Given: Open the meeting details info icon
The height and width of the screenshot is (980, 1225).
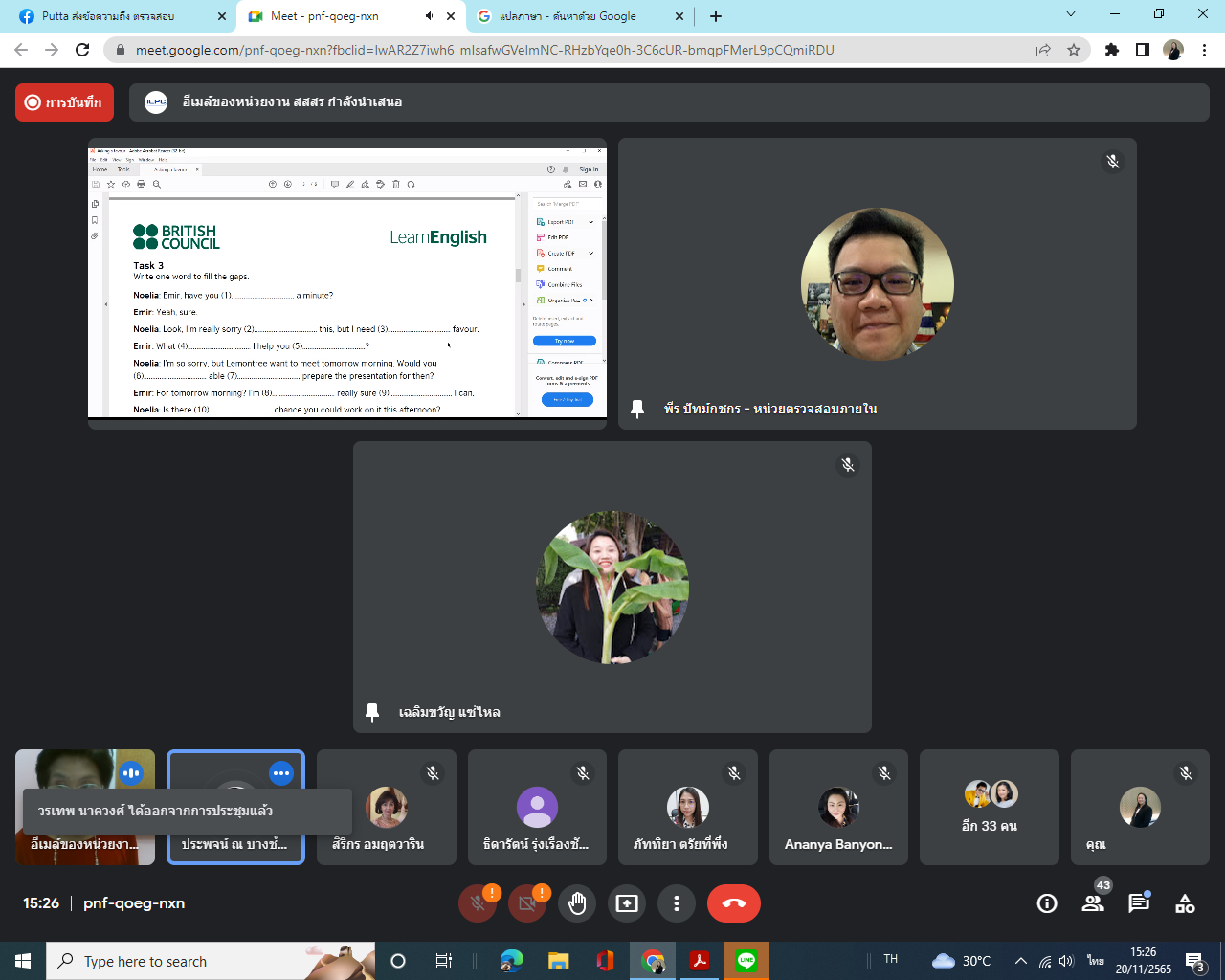Looking at the screenshot, I should 1047,903.
